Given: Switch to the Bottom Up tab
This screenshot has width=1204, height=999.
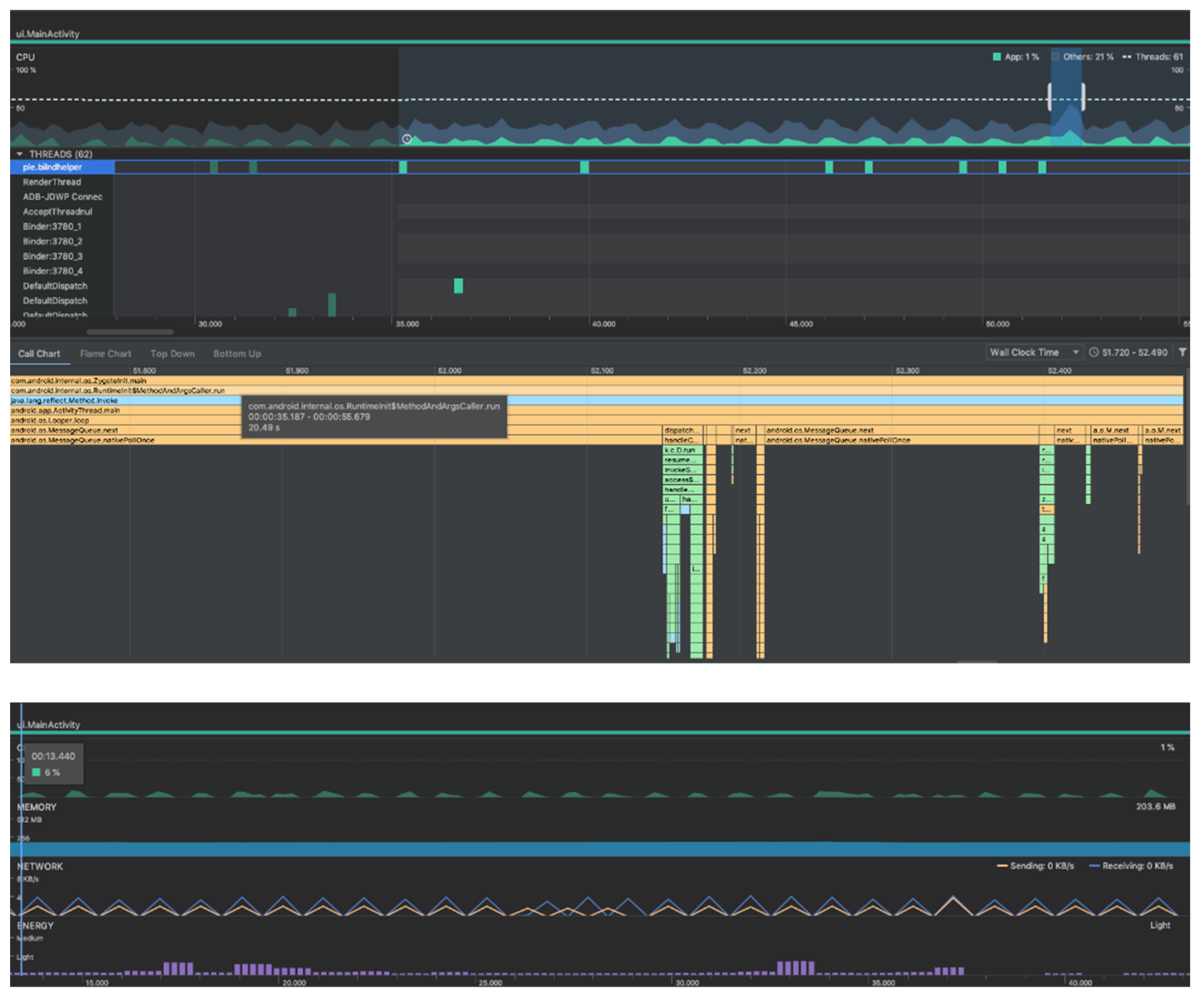Looking at the screenshot, I should (x=237, y=354).
